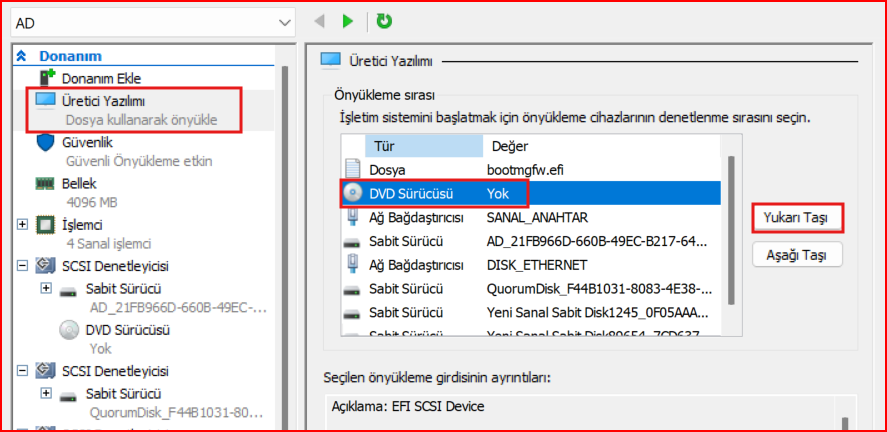Click the Yukarı Taşı button
Viewport: 887px width, 432px height.
point(797,217)
